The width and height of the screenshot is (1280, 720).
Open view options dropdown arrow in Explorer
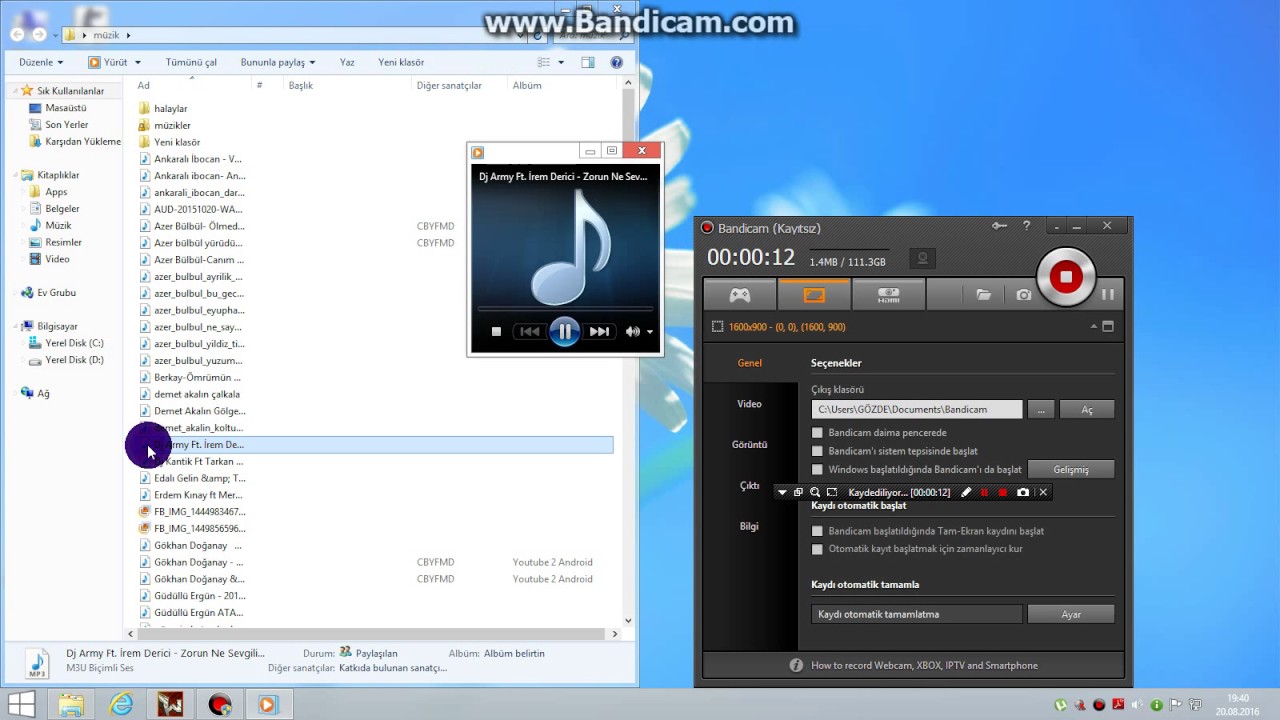[561, 62]
